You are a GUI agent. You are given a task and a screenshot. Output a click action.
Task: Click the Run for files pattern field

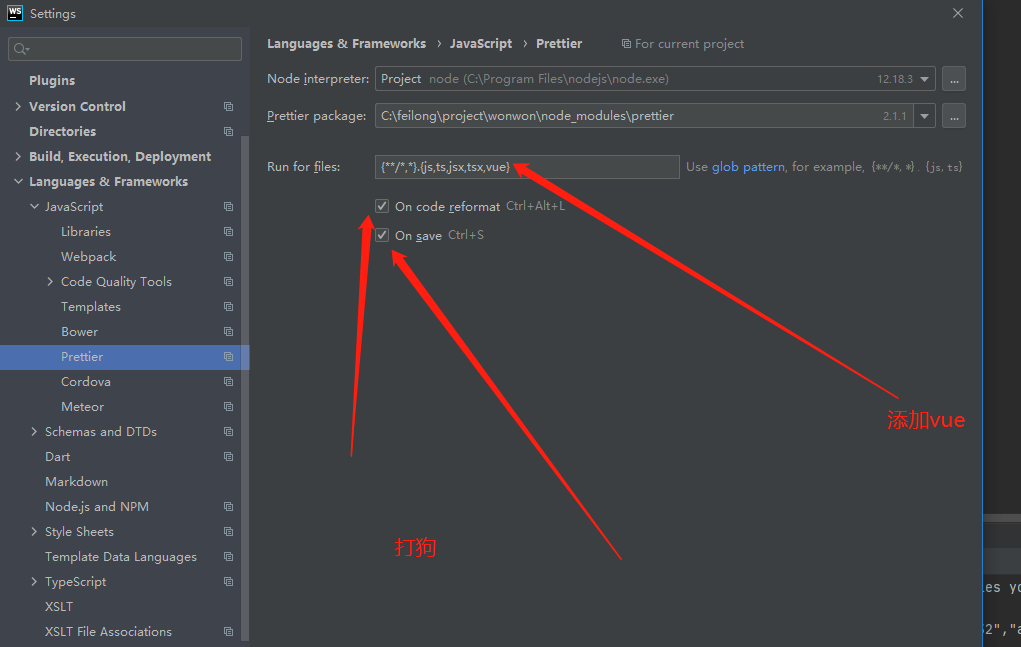point(527,167)
